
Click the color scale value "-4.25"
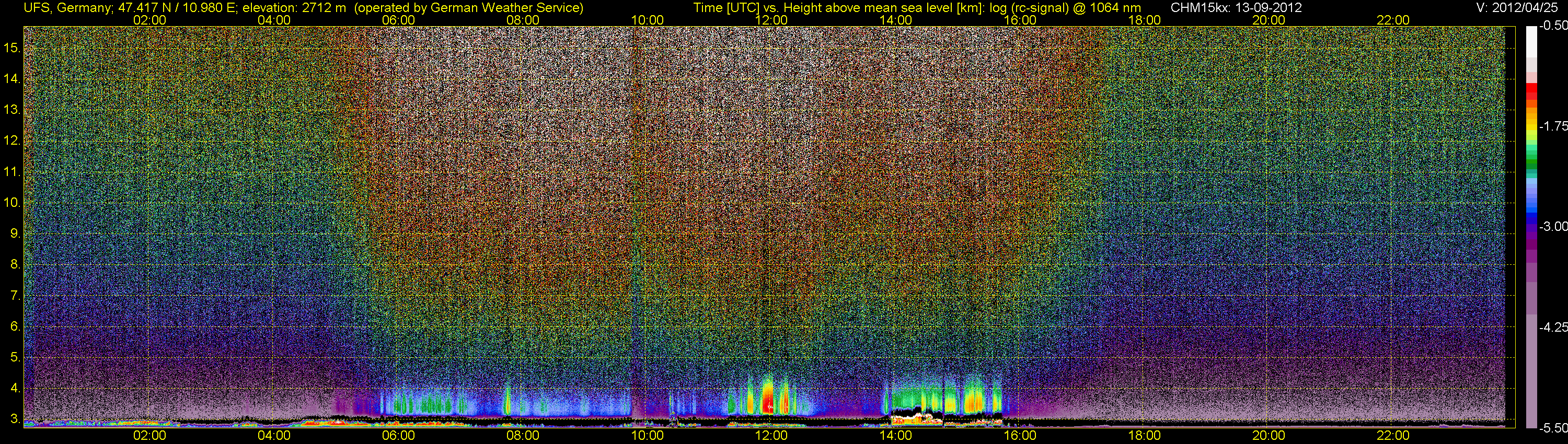[x=1553, y=327]
